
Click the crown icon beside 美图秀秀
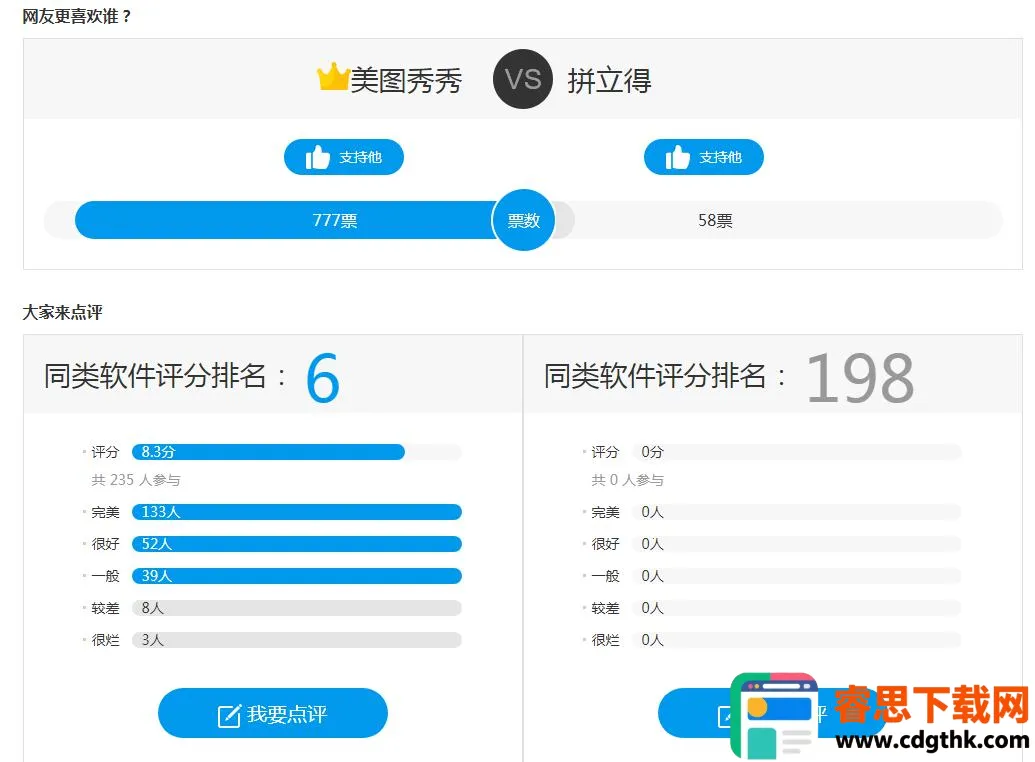click(332, 77)
